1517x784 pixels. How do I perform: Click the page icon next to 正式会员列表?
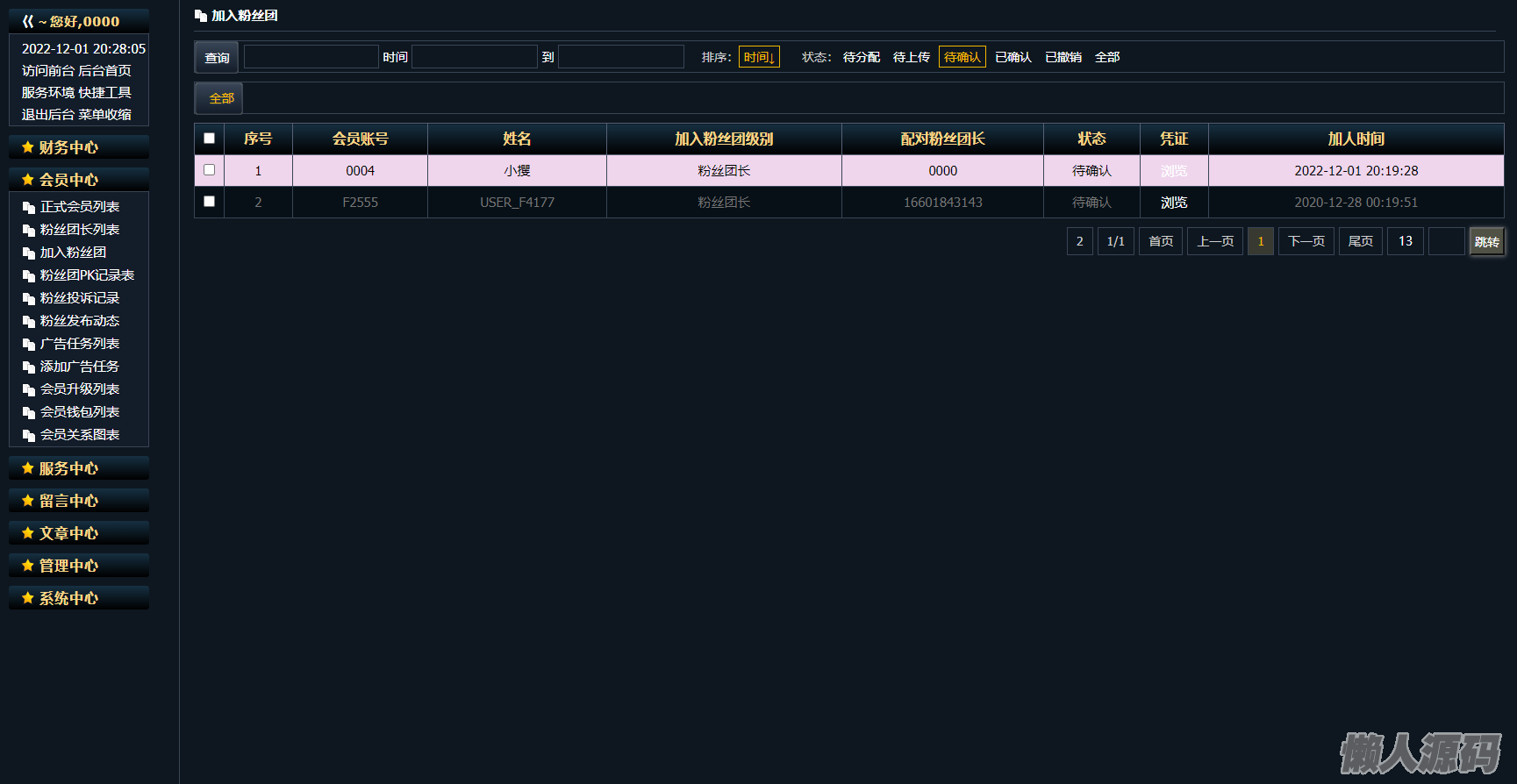pos(29,208)
